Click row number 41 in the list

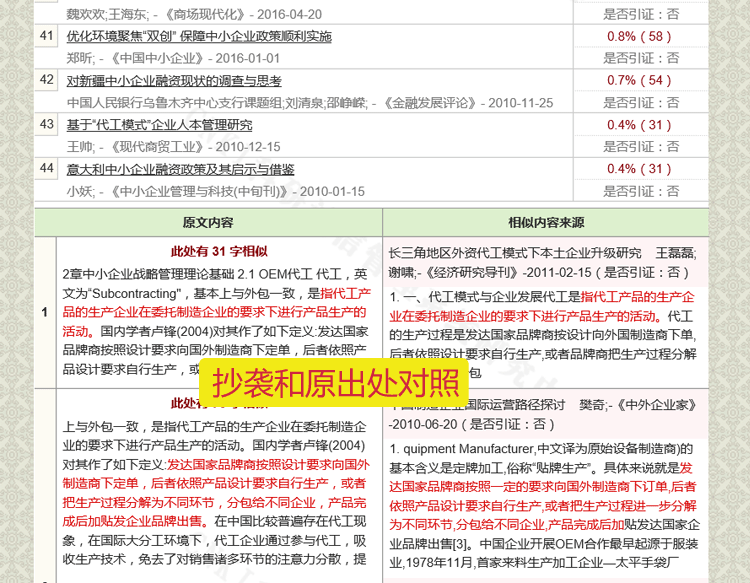(47, 37)
